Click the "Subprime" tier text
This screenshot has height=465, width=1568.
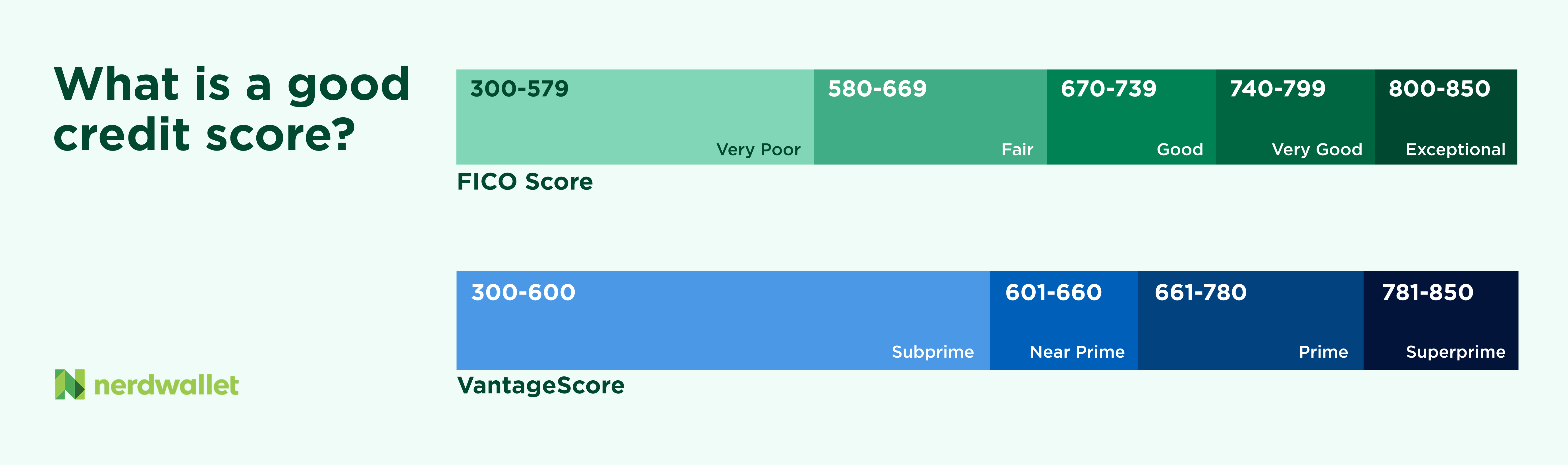tap(932, 352)
